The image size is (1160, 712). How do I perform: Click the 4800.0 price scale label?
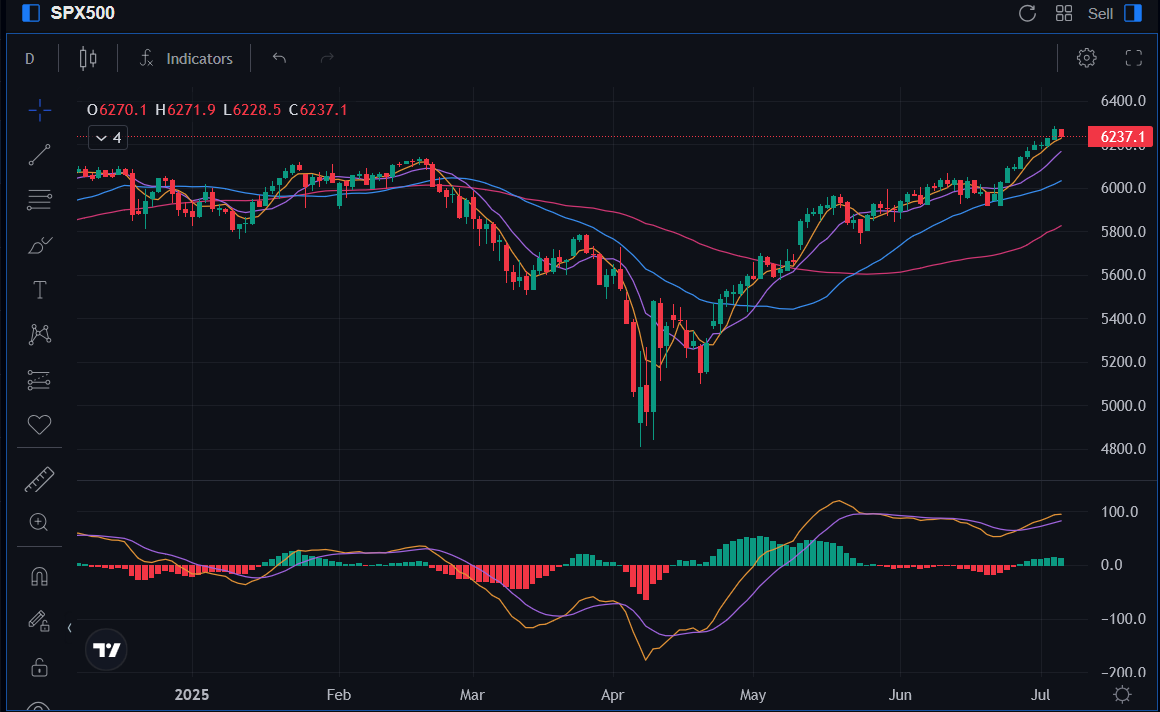click(x=1123, y=449)
